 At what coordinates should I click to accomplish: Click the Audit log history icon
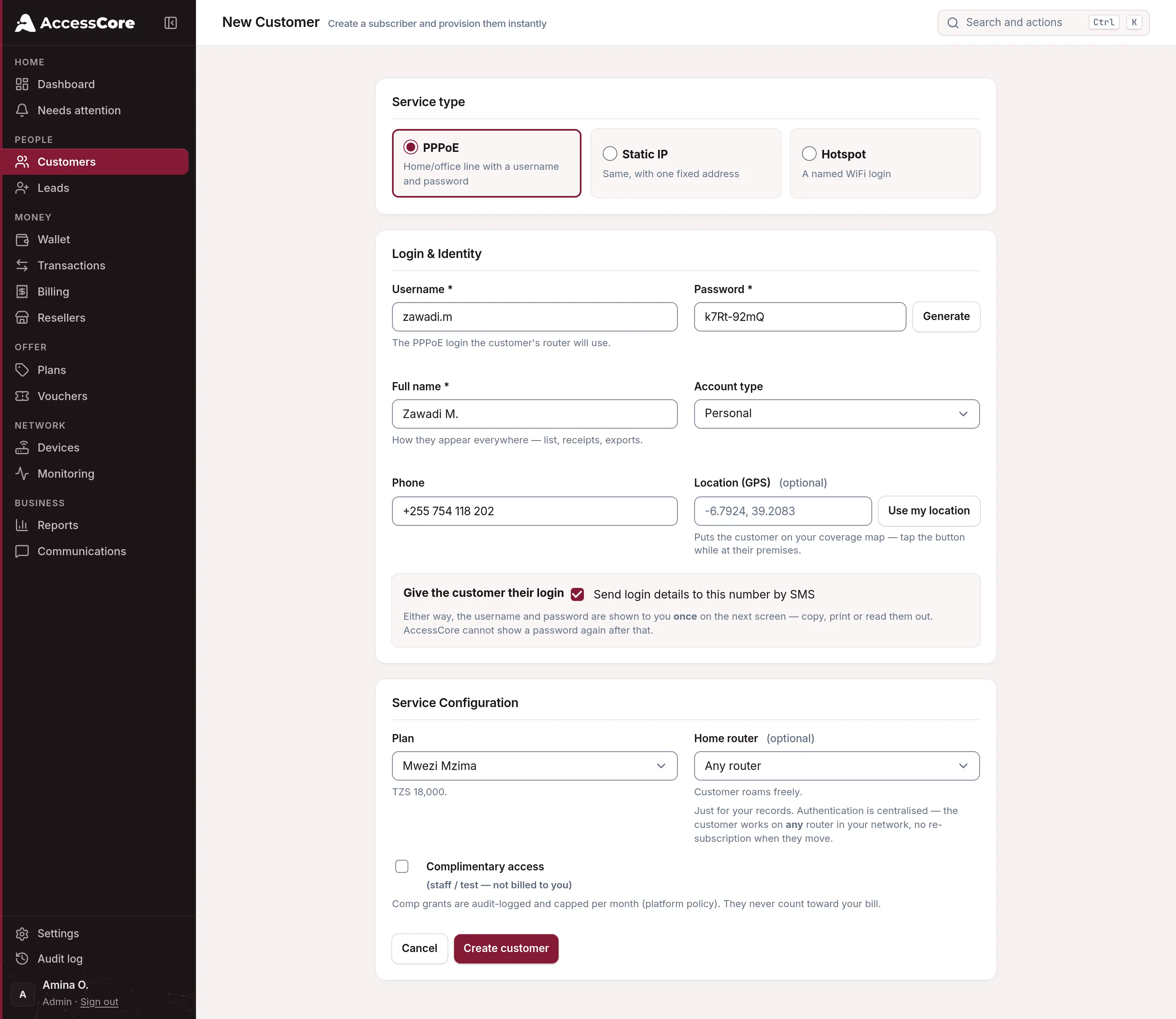tap(22, 959)
